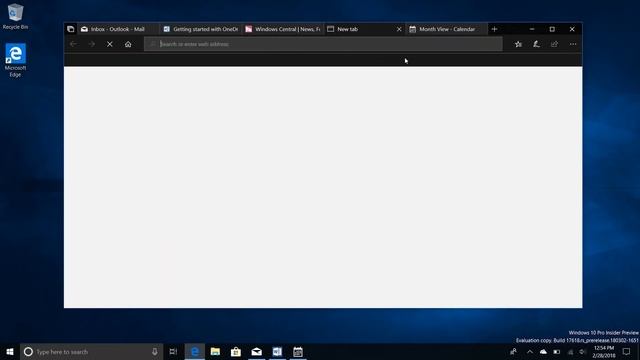Screen dimensions: 640x360
Task: Stop loading the page
Action: 110,44
